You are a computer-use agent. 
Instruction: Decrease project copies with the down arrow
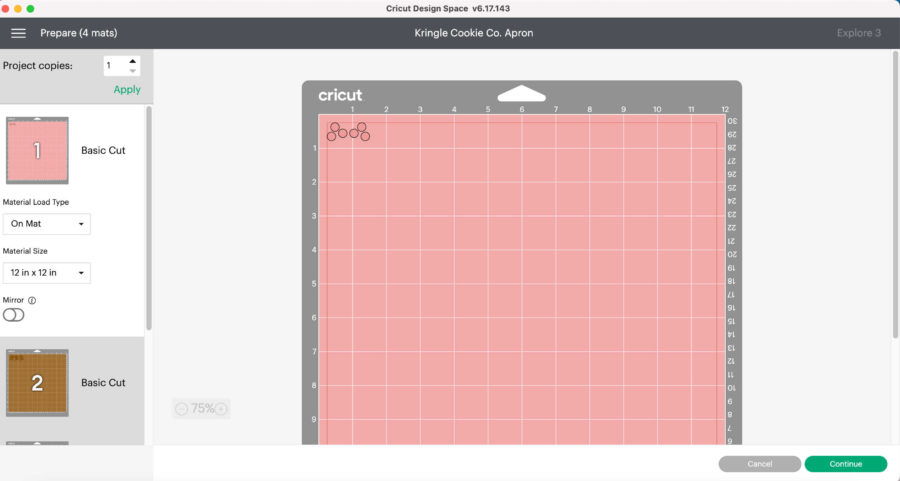pyautogui.click(x=133, y=70)
